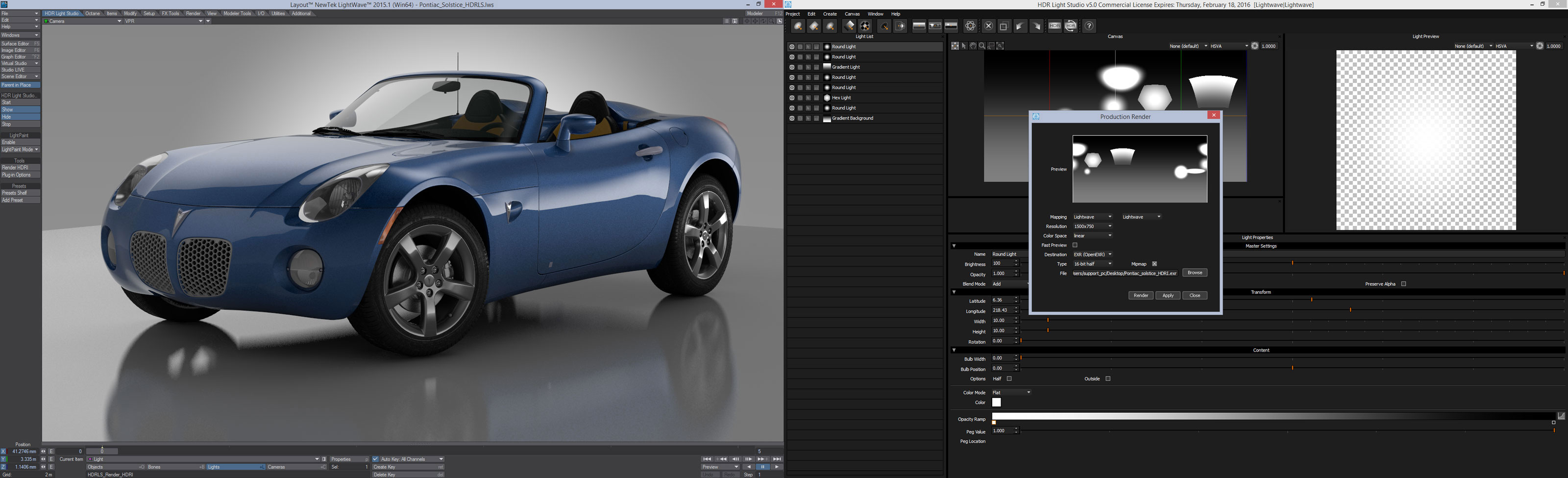Select the canvas pan hand tool
This screenshot has width=1568, height=478.
(x=973, y=46)
